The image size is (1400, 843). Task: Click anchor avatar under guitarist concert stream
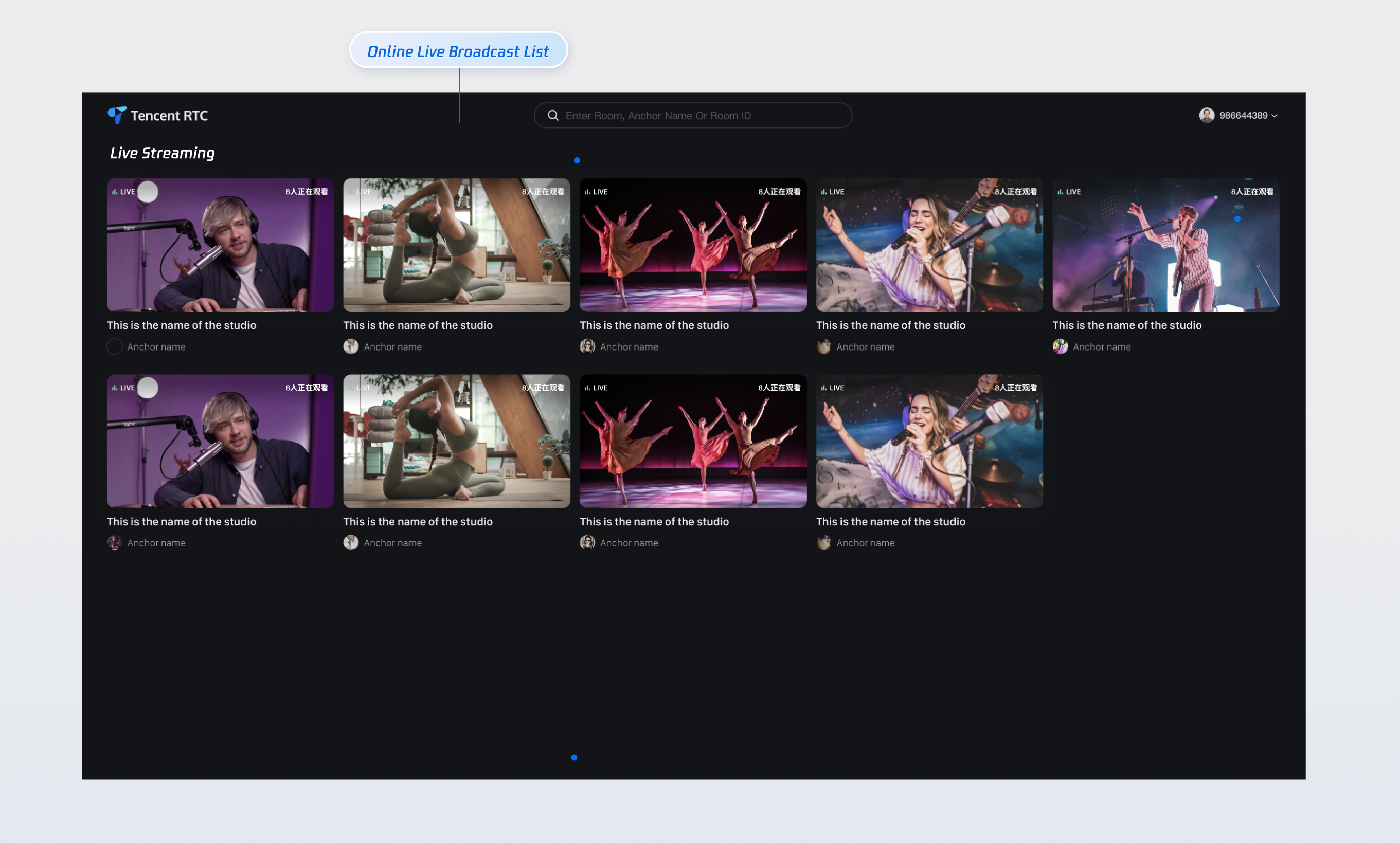pyautogui.click(x=1060, y=346)
